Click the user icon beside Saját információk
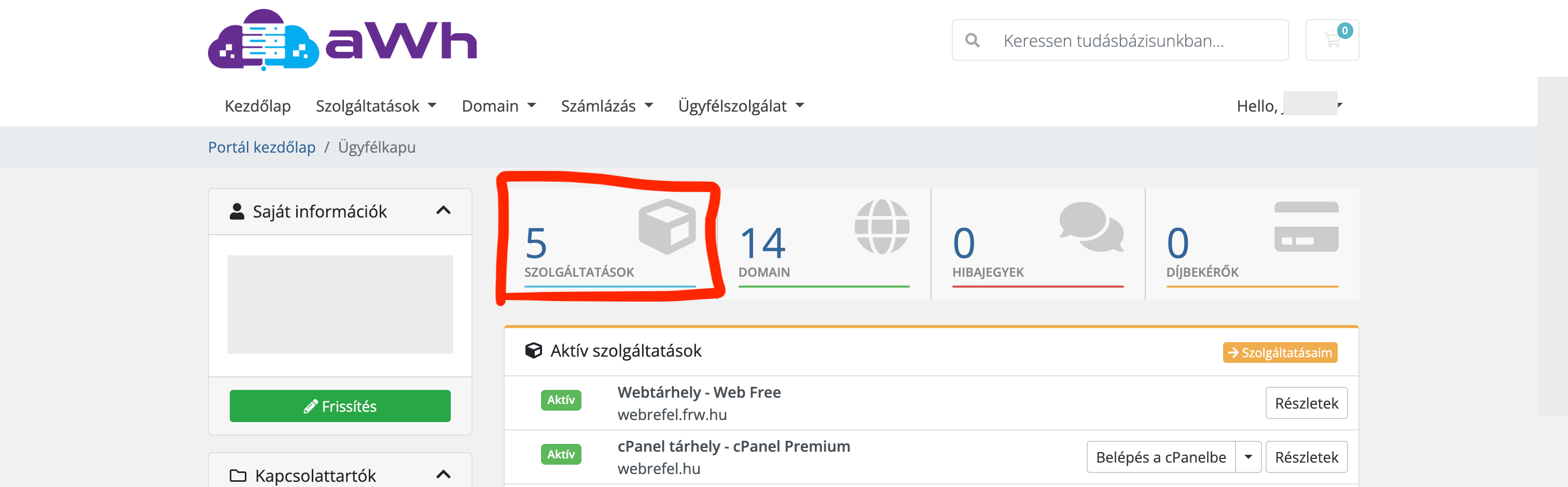The height and width of the screenshot is (487, 1568). coord(237,211)
